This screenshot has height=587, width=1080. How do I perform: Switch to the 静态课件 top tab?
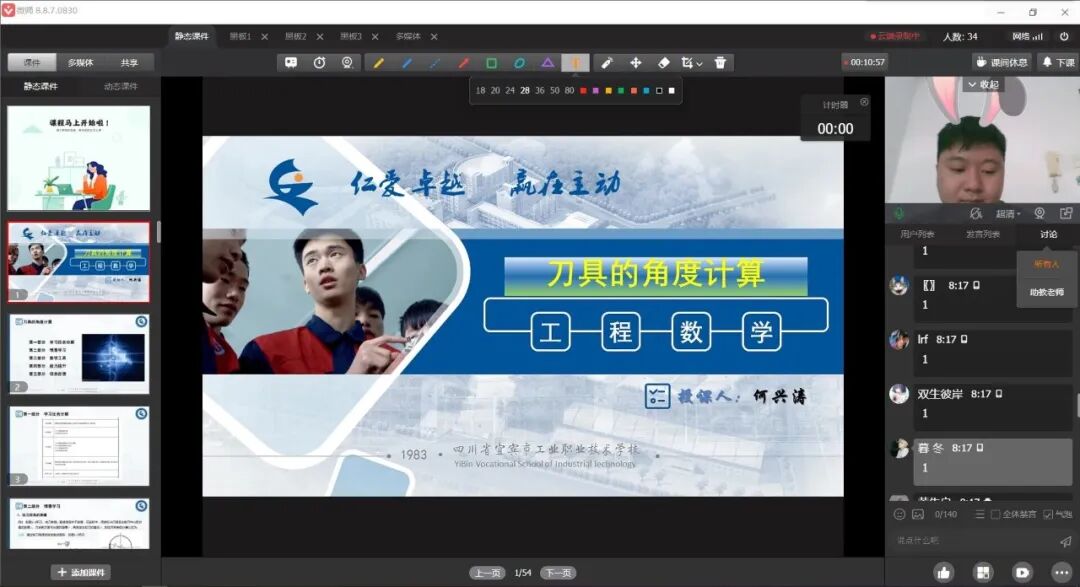pyautogui.click(x=191, y=36)
